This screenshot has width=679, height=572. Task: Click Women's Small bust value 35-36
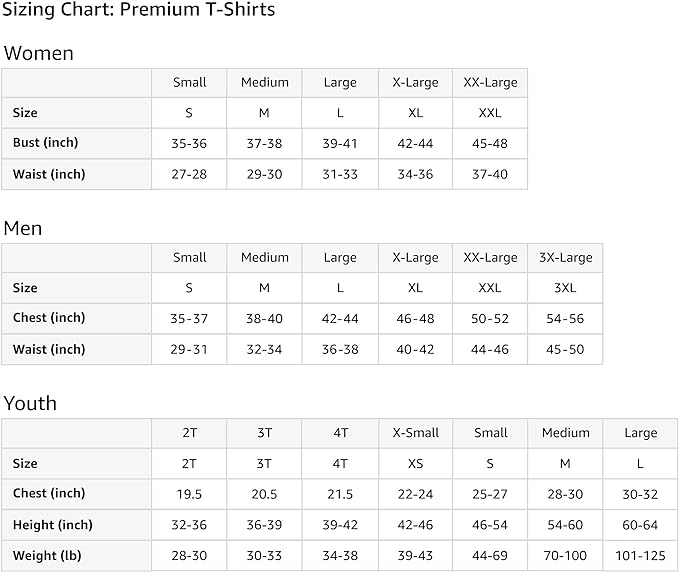[189, 143]
